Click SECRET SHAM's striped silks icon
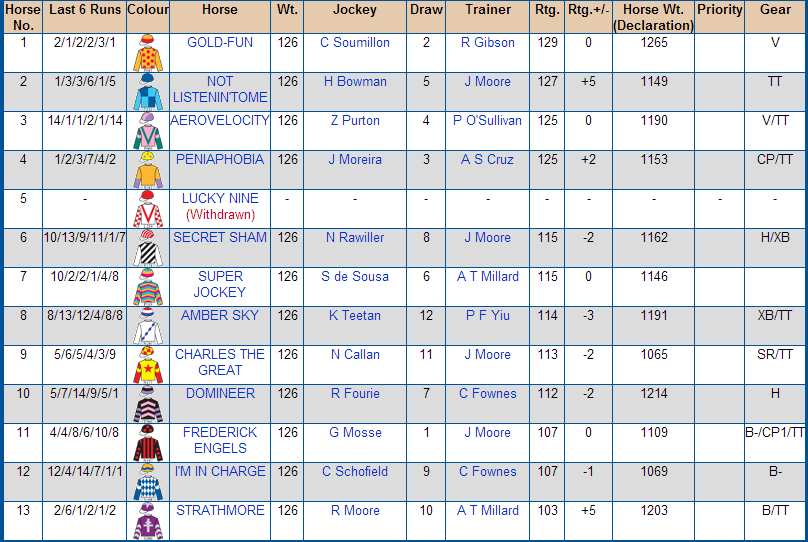Screen dimensions: 808x542 click(148, 248)
